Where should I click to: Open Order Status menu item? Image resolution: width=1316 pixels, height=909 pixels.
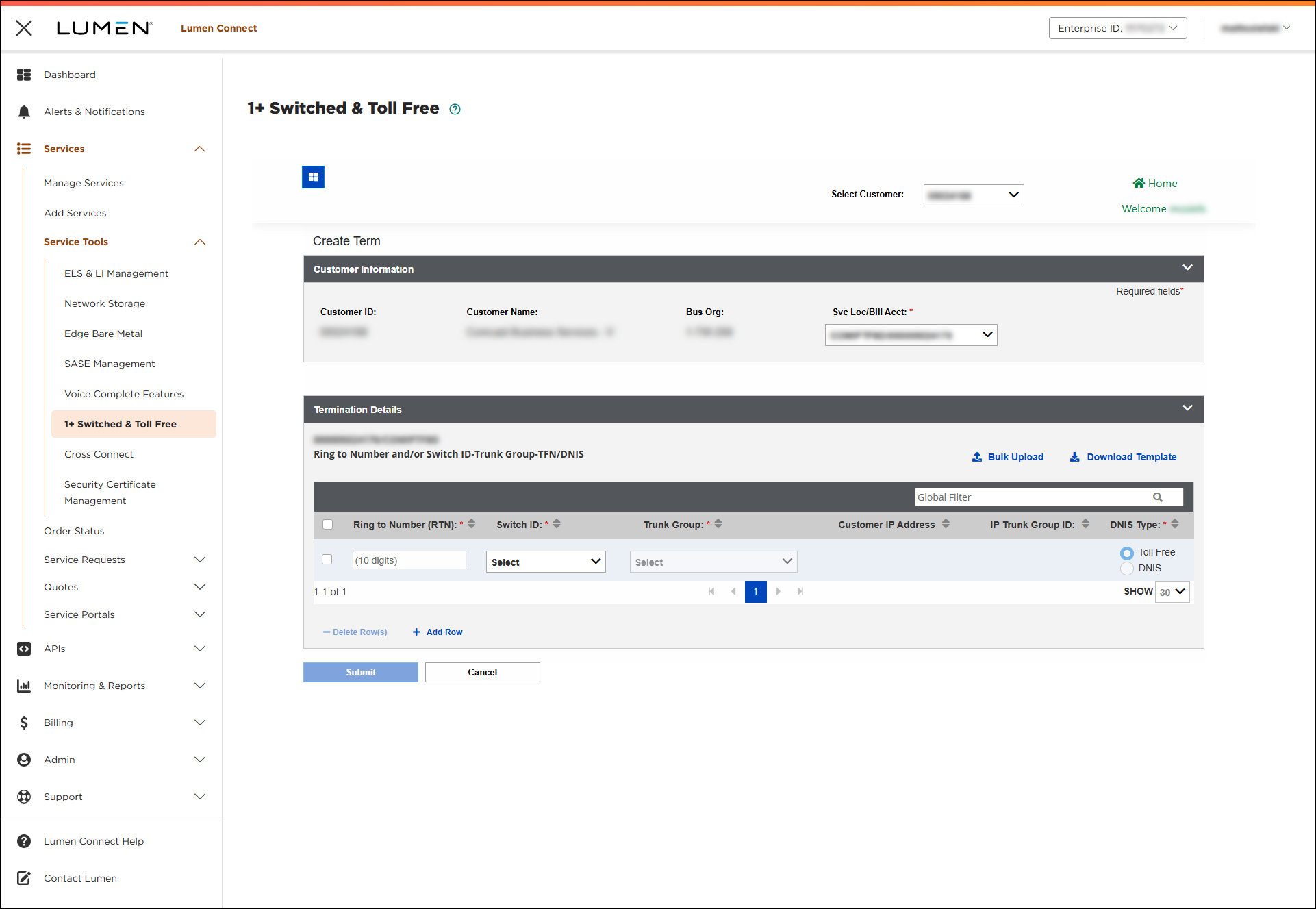click(74, 531)
